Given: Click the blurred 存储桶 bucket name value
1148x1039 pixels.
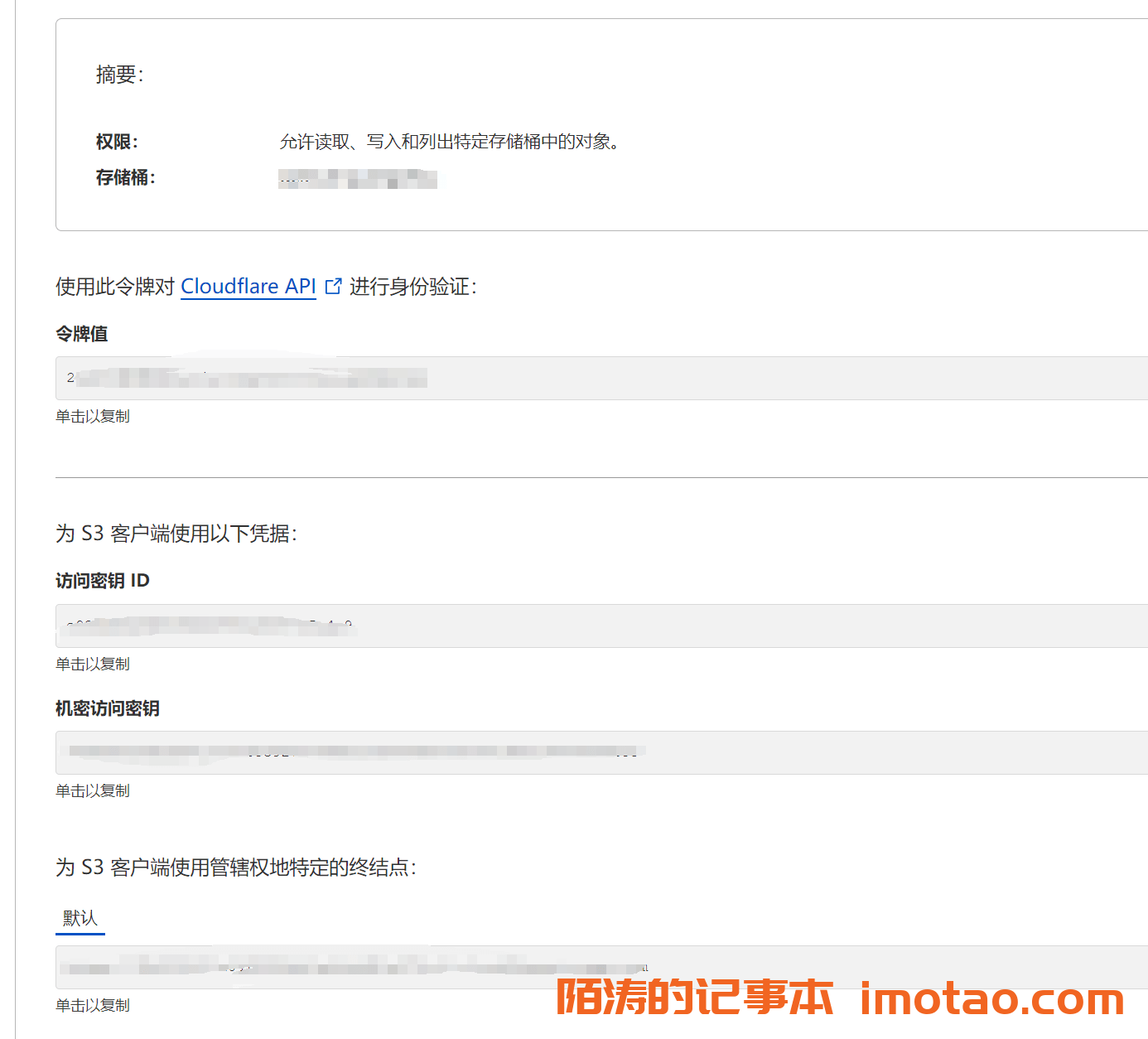Looking at the screenshot, I should click(x=358, y=178).
